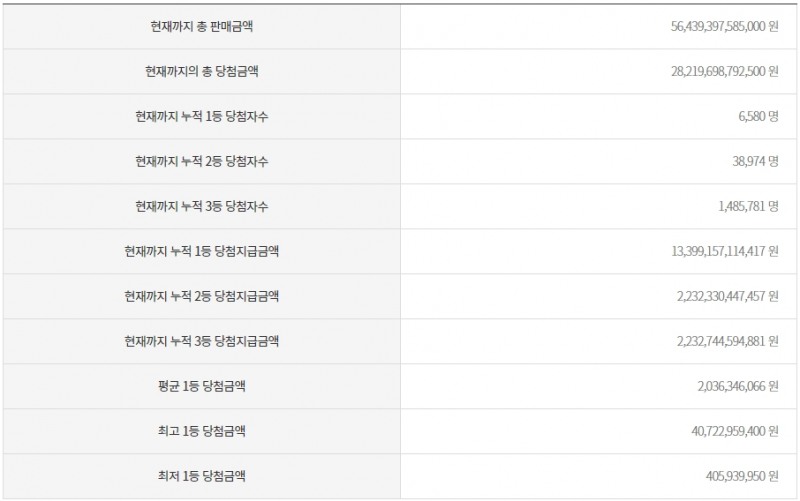This screenshot has width=800, height=501.
Task: Select the 2,232,744,594,881 원 amount
Action: (x=720, y=341)
